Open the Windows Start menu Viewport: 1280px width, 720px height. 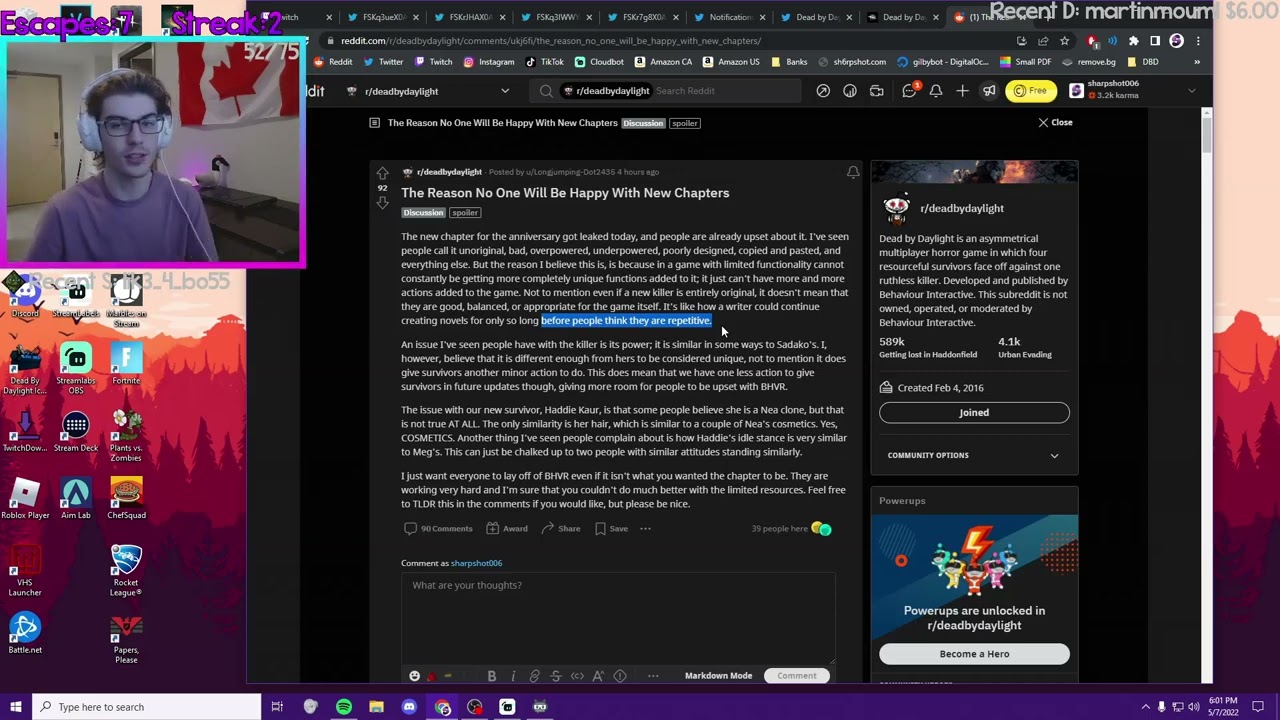click(x=15, y=707)
